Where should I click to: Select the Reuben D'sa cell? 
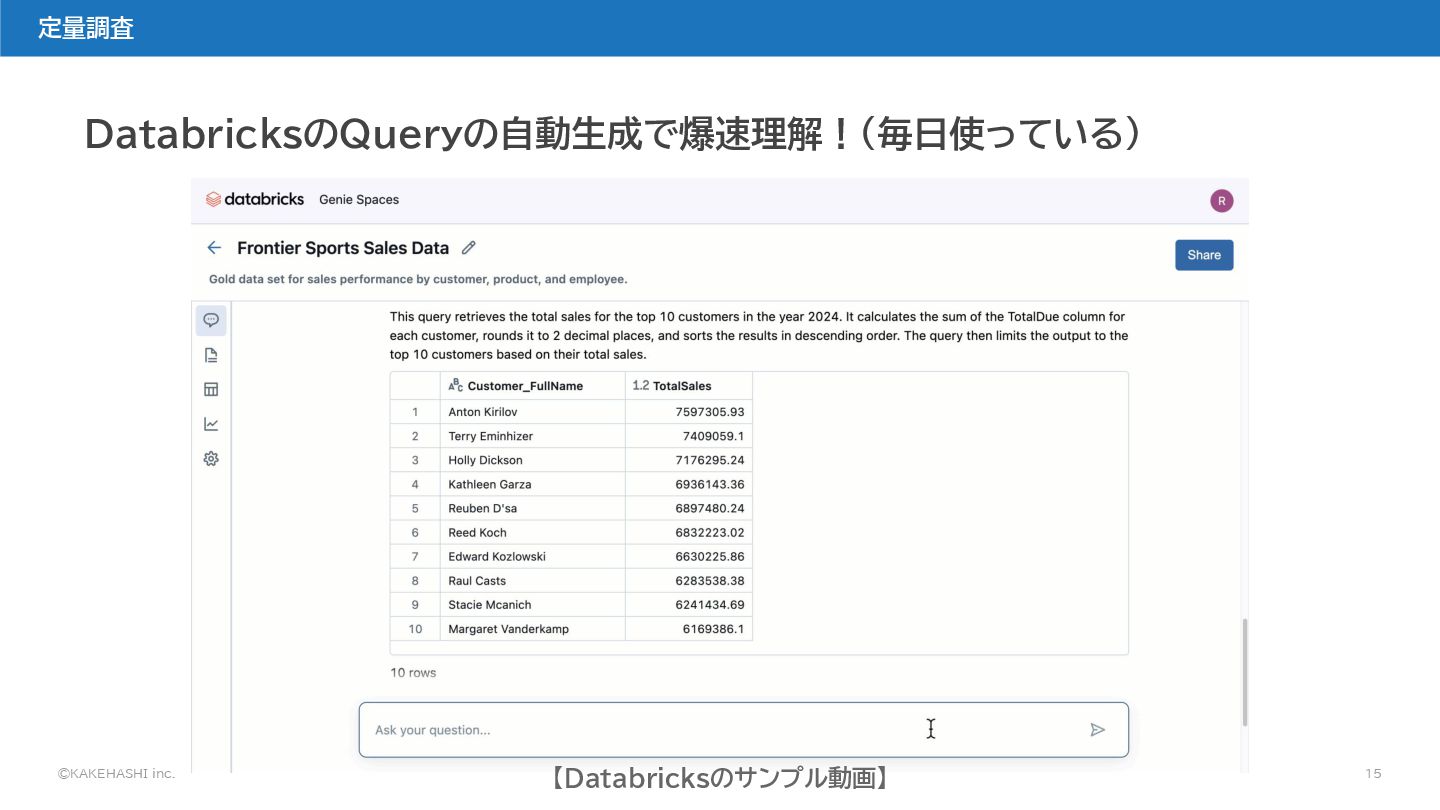pos(532,508)
